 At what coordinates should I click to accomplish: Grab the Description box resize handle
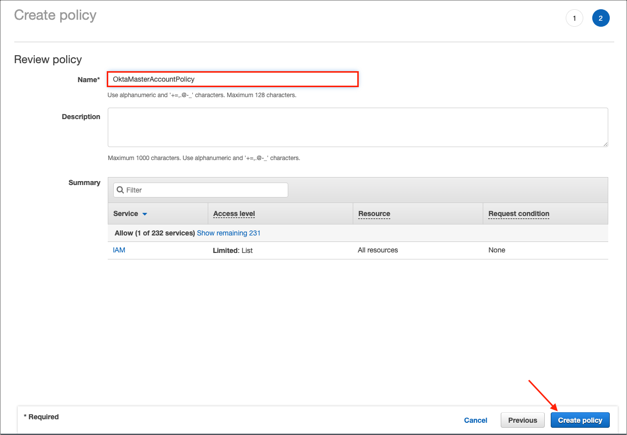(604, 143)
